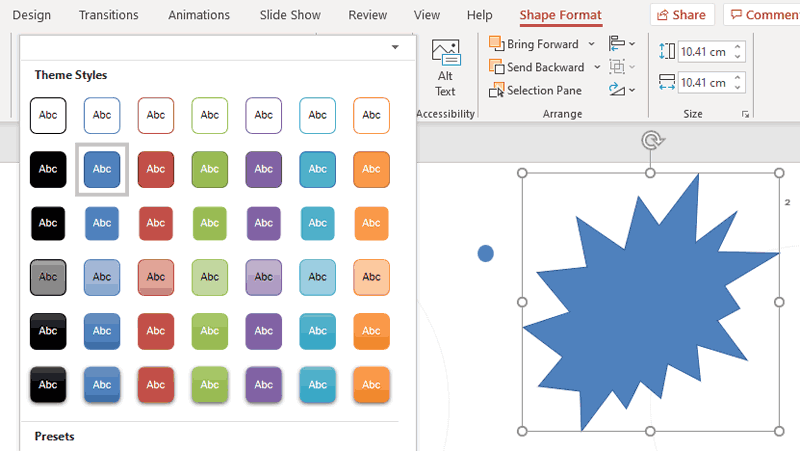Open the View tab
This screenshot has height=451, width=800.
pyautogui.click(x=427, y=15)
